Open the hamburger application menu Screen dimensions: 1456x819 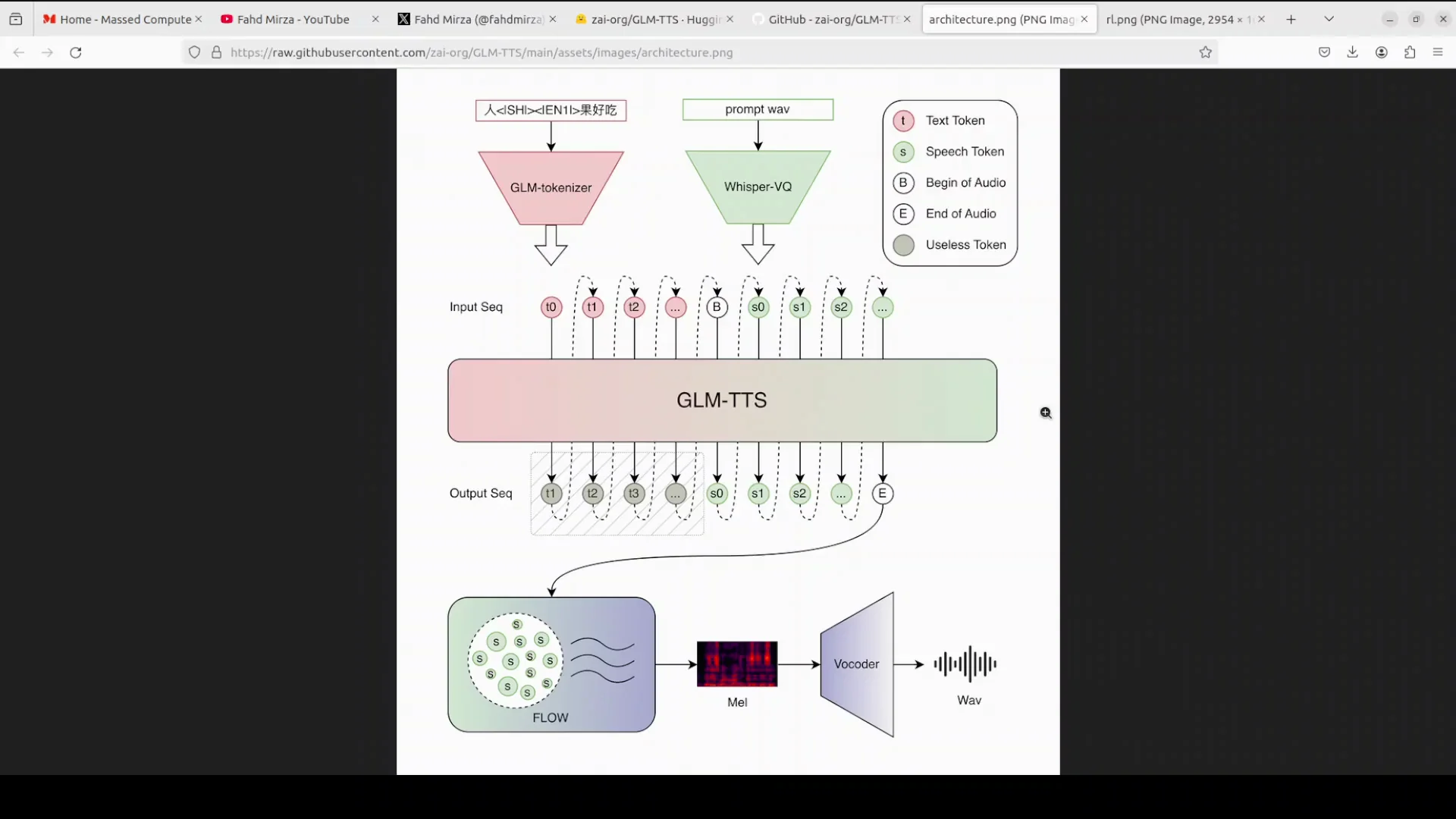[x=1437, y=52]
